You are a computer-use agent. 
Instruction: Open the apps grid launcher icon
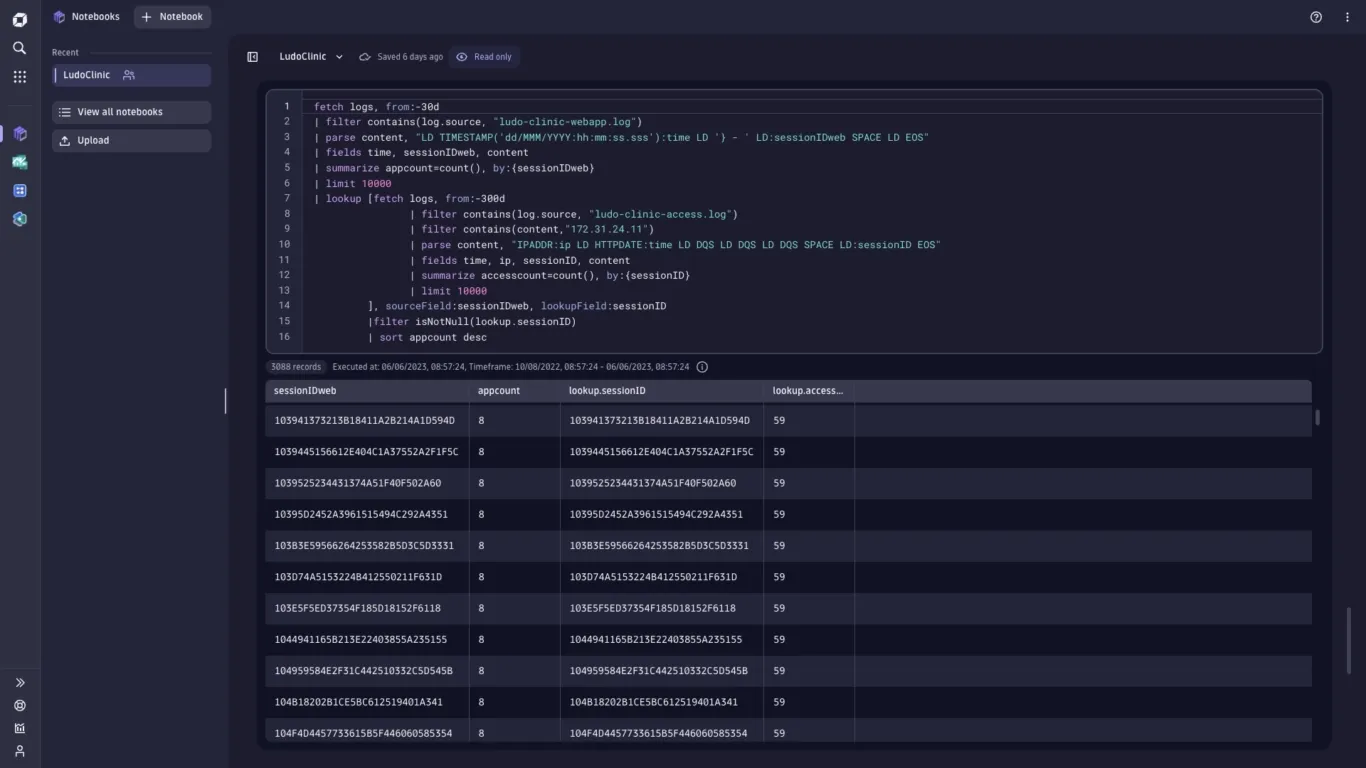[x=19, y=77]
